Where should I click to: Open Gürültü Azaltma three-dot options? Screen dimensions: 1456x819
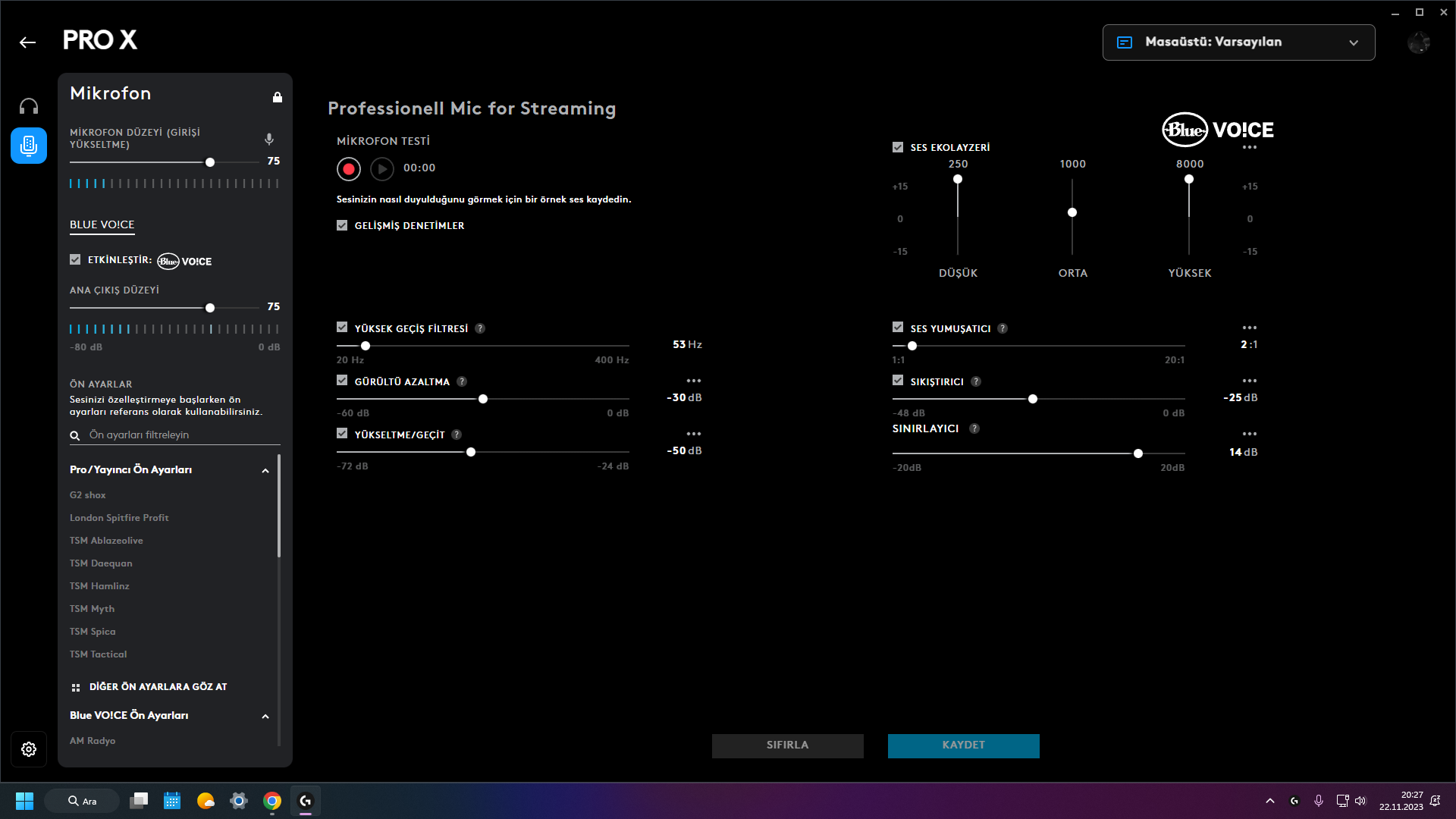click(x=693, y=381)
